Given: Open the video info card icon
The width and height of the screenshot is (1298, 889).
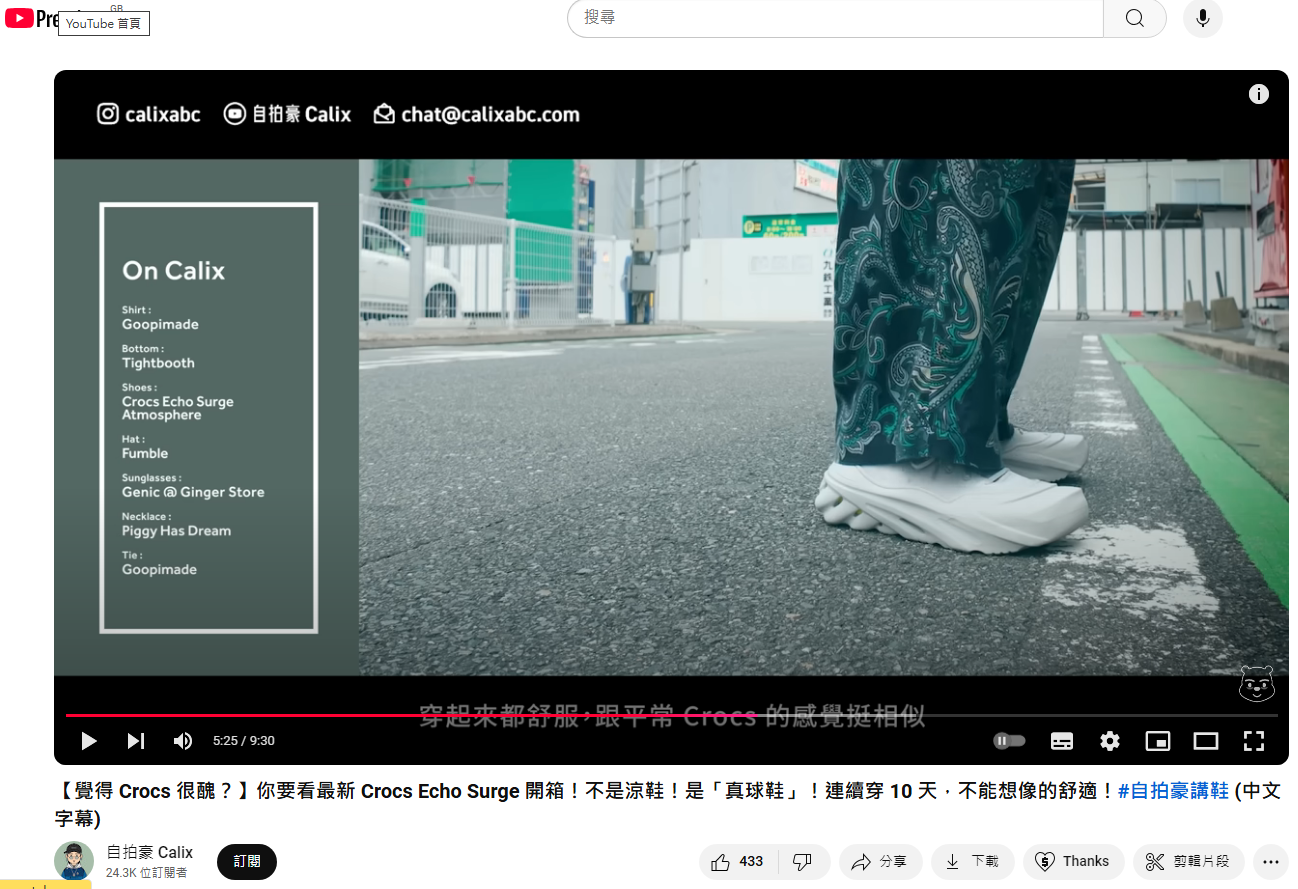Looking at the screenshot, I should coord(1258,94).
